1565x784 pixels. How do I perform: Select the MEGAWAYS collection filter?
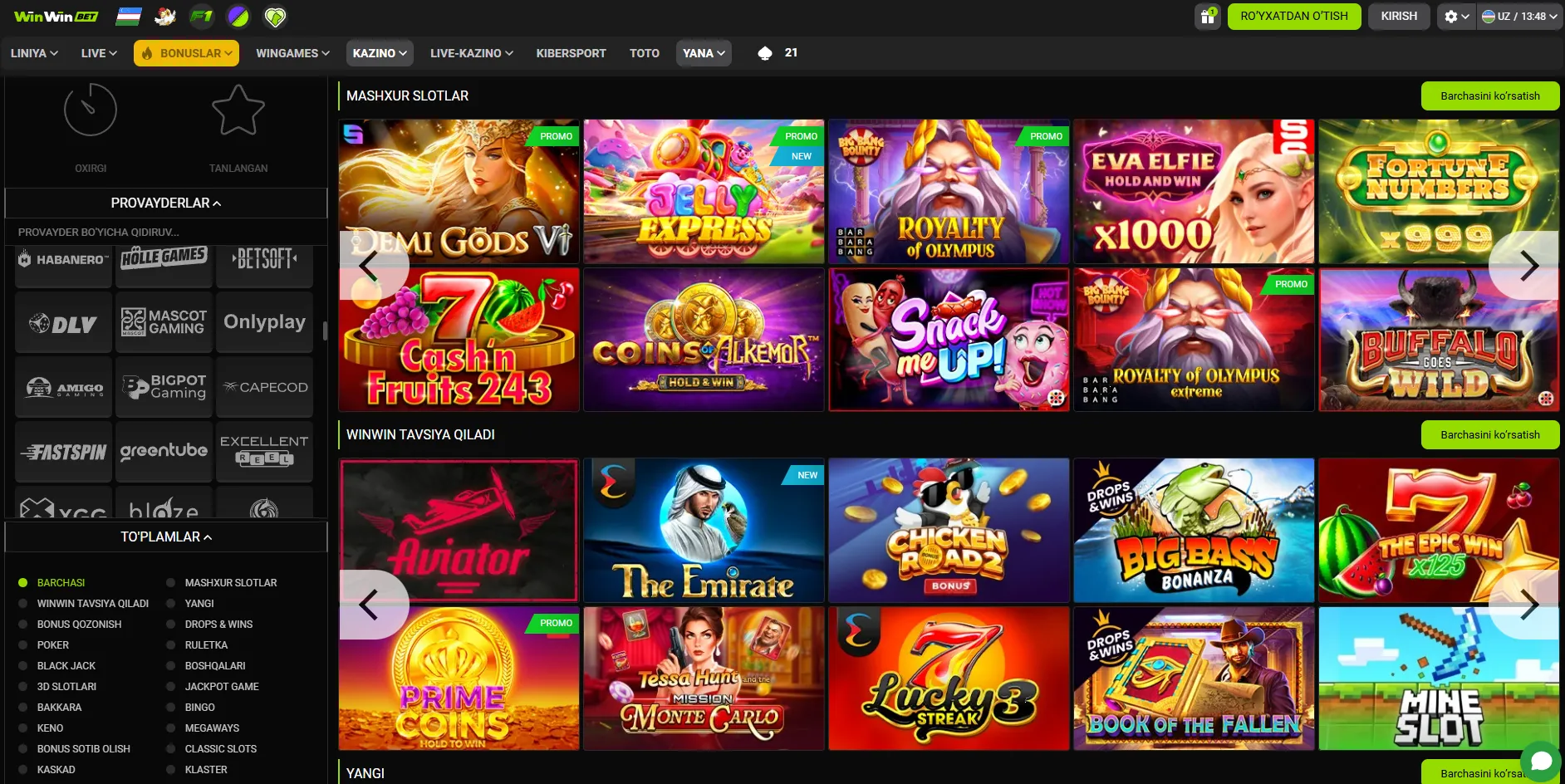[x=210, y=728]
